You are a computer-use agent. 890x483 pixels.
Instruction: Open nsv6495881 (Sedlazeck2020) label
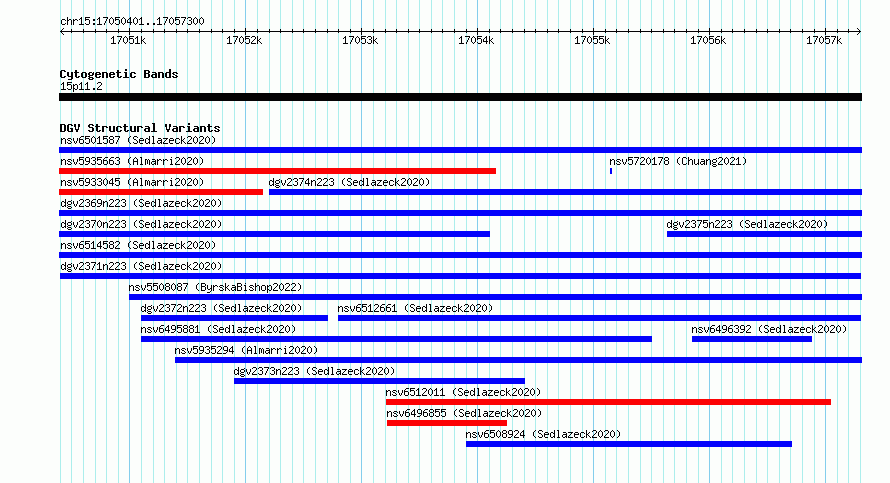click(x=218, y=329)
